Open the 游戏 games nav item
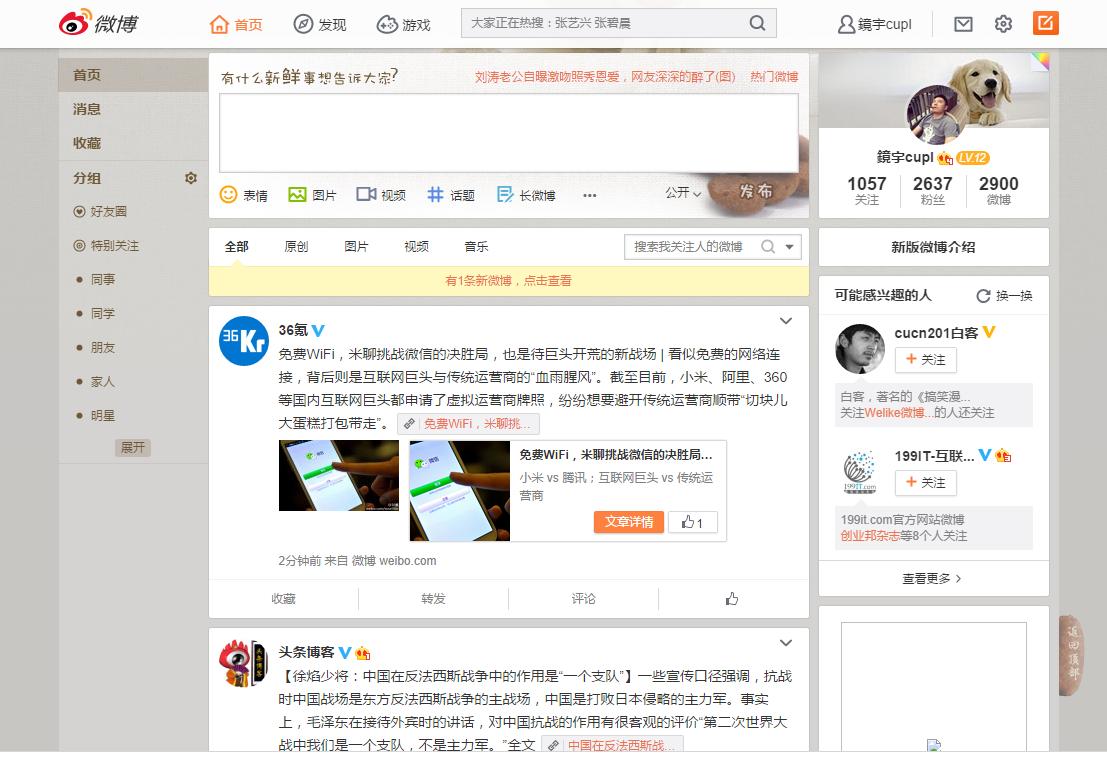Viewport: 1107px width, 761px height. click(x=403, y=25)
